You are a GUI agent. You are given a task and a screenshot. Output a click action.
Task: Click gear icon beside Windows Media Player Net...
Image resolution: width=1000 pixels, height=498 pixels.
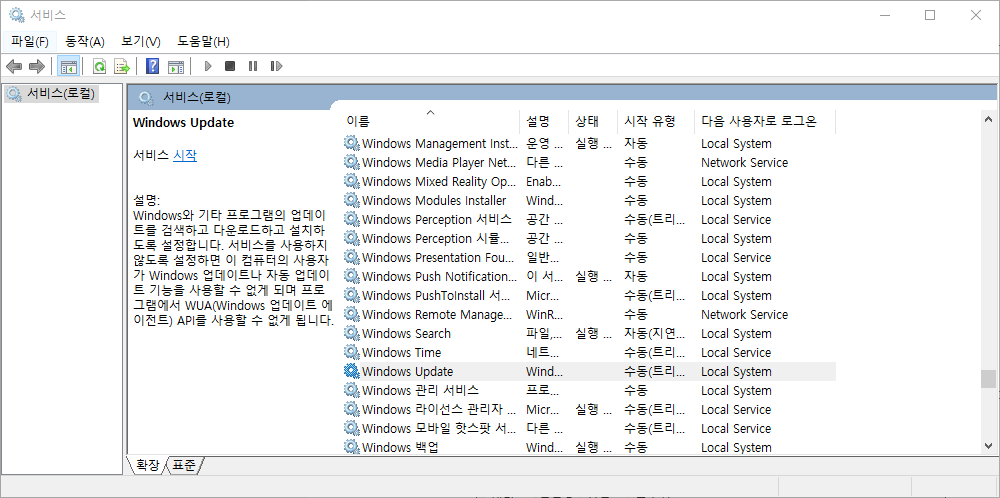point(351,162)
